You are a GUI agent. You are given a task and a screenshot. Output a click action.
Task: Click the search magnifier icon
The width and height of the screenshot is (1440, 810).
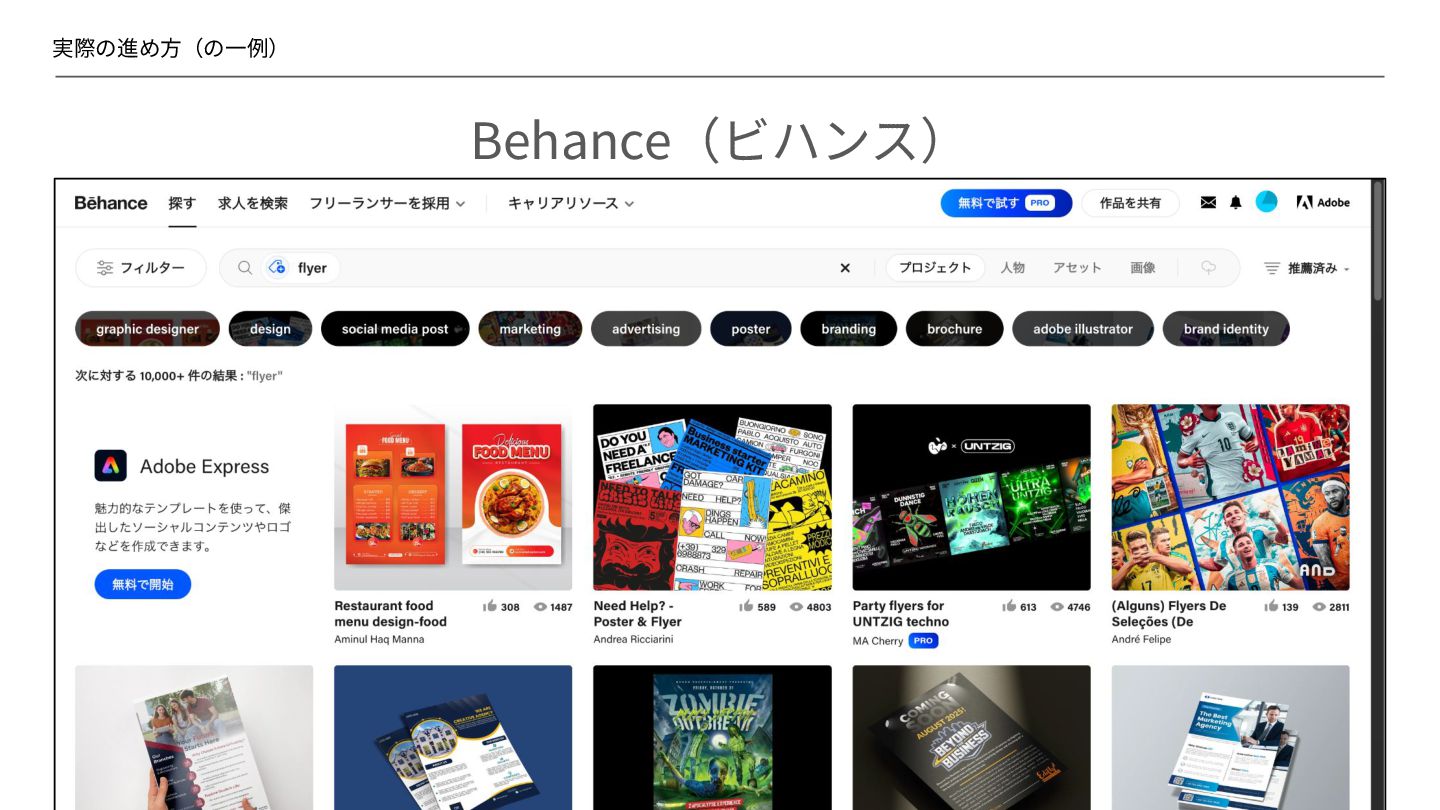245,268
